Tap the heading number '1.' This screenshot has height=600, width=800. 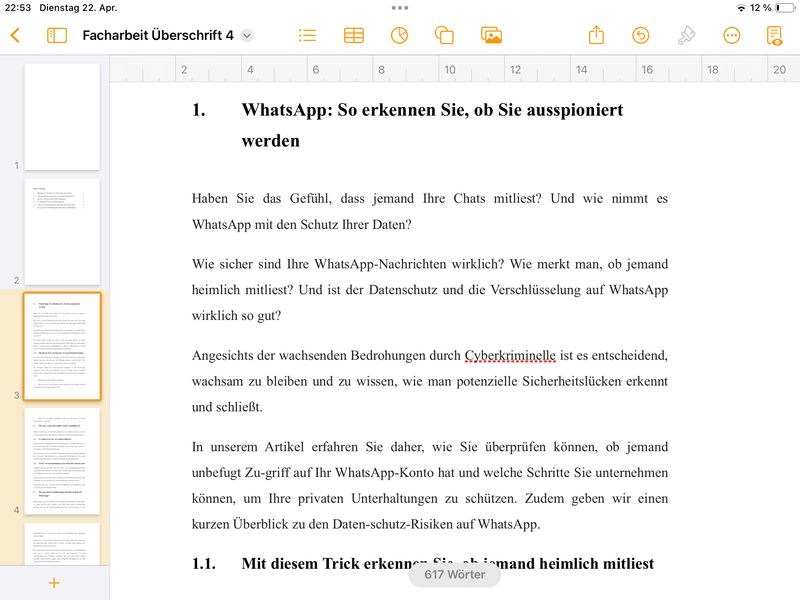pyautogui.click(x=199, y=110)
